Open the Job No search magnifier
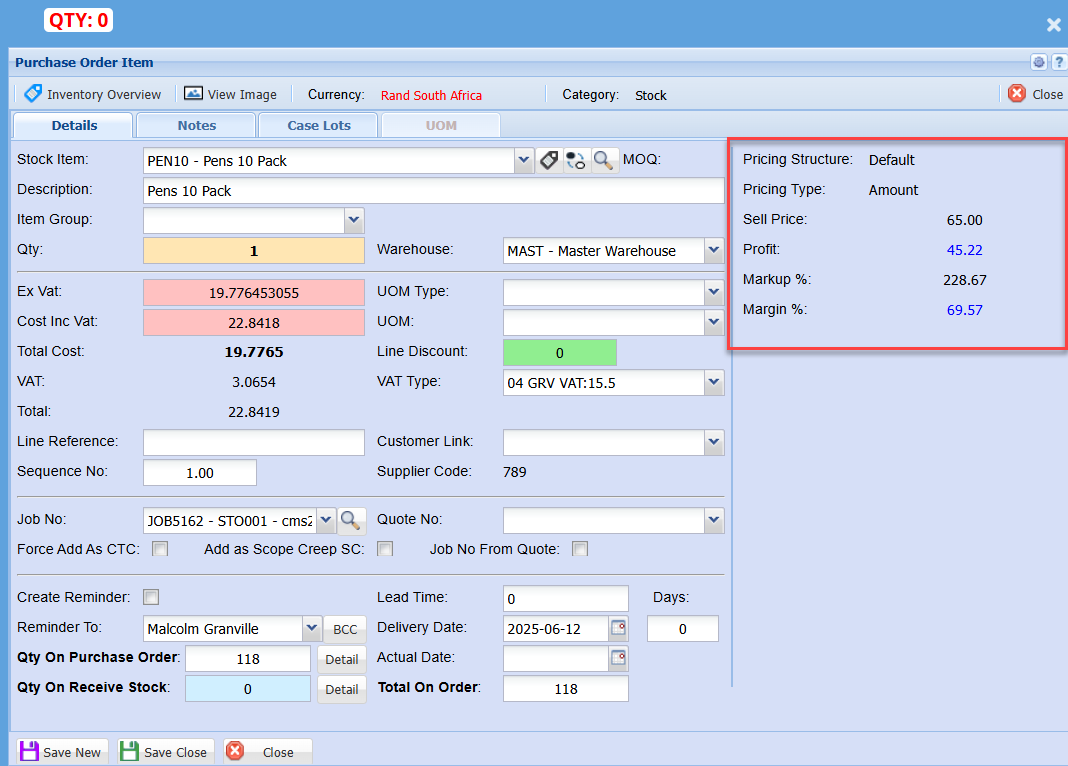 351,520
